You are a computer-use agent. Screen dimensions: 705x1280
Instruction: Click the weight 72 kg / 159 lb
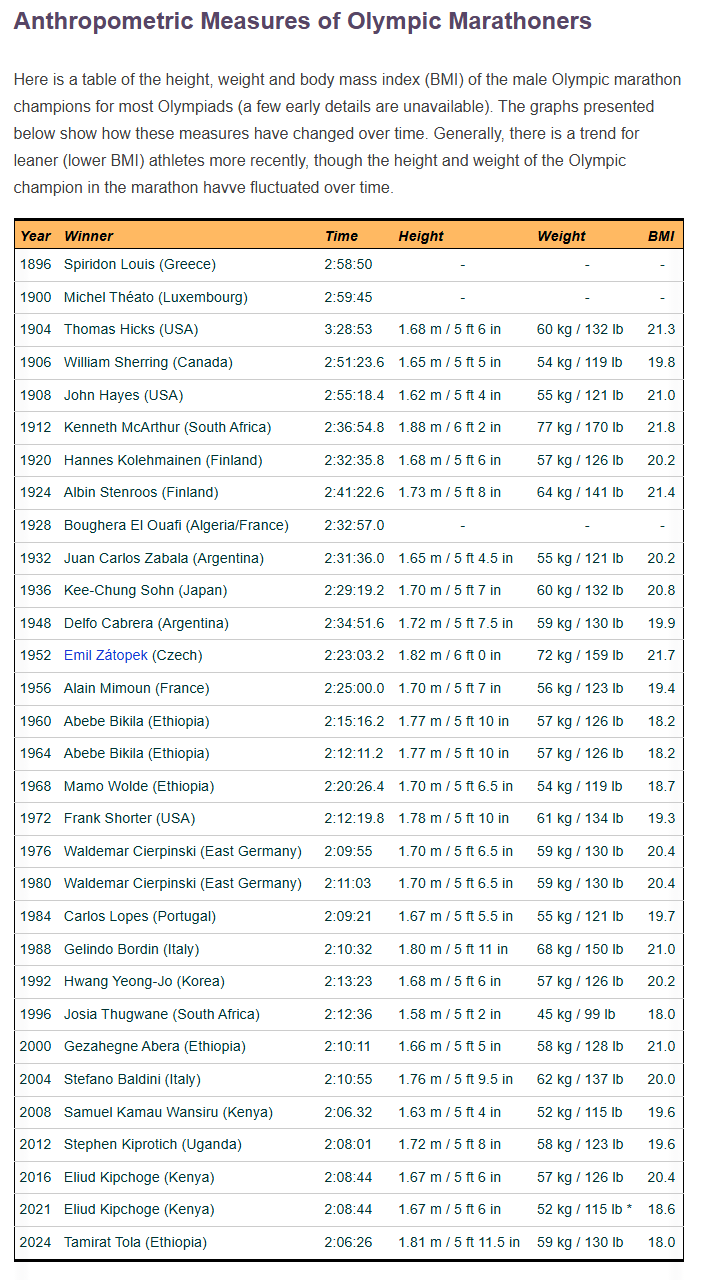coord(580,655)
